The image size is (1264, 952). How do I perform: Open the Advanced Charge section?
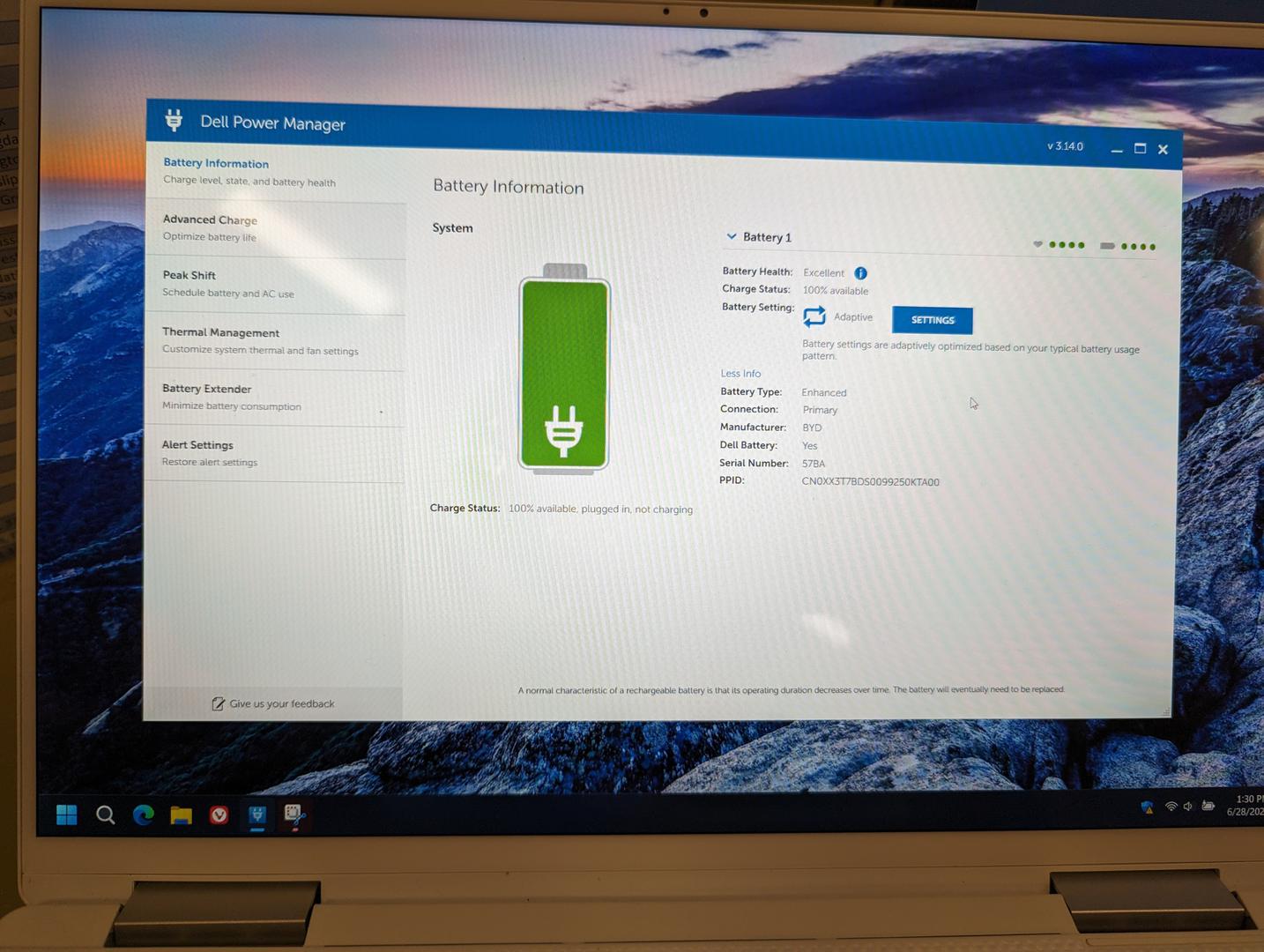275,228
